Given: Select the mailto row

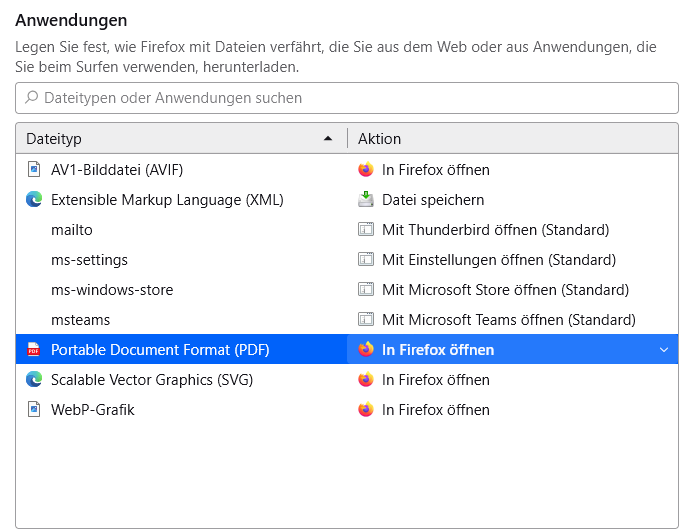Looking at the screenshot, I should [x=72, y=230].
